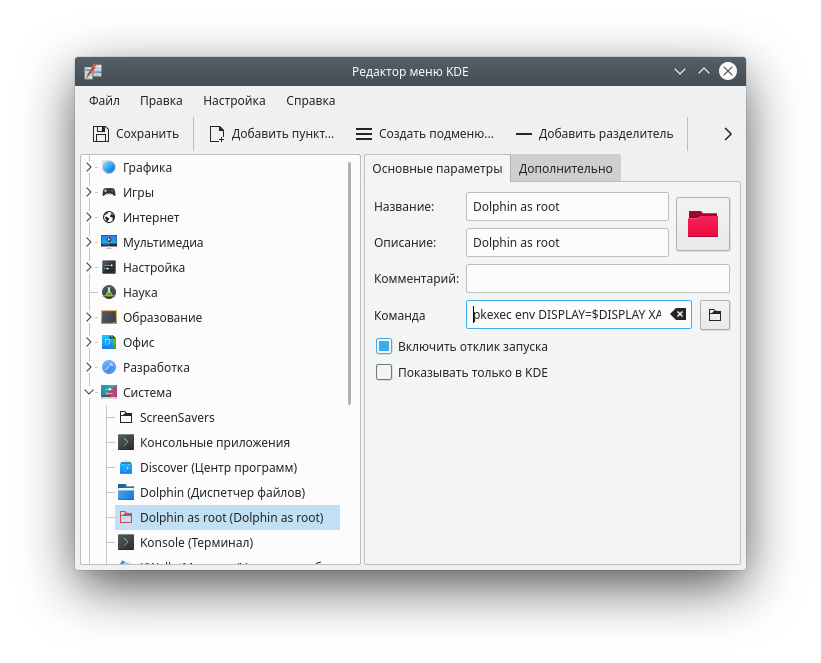Click 'Добавить пункт...' toolbar label
The image size is (821, 663).
(283, 134)
